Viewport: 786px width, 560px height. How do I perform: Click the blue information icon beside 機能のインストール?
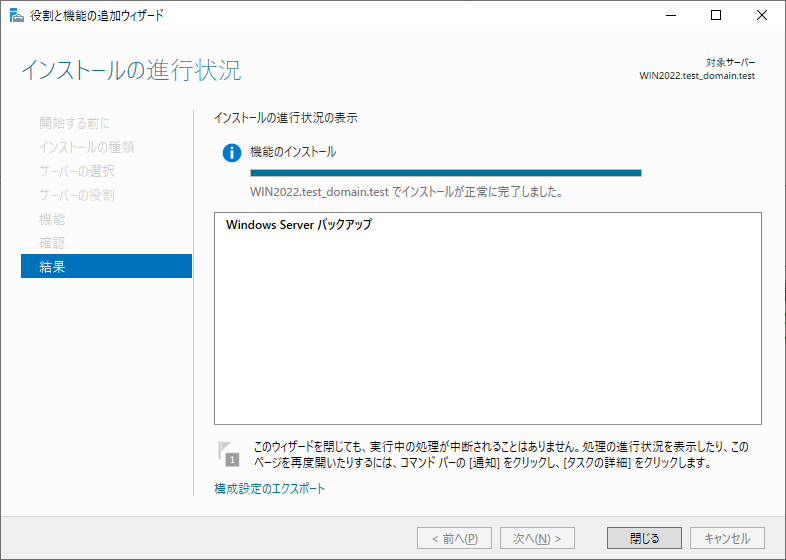tap(232, 152)
